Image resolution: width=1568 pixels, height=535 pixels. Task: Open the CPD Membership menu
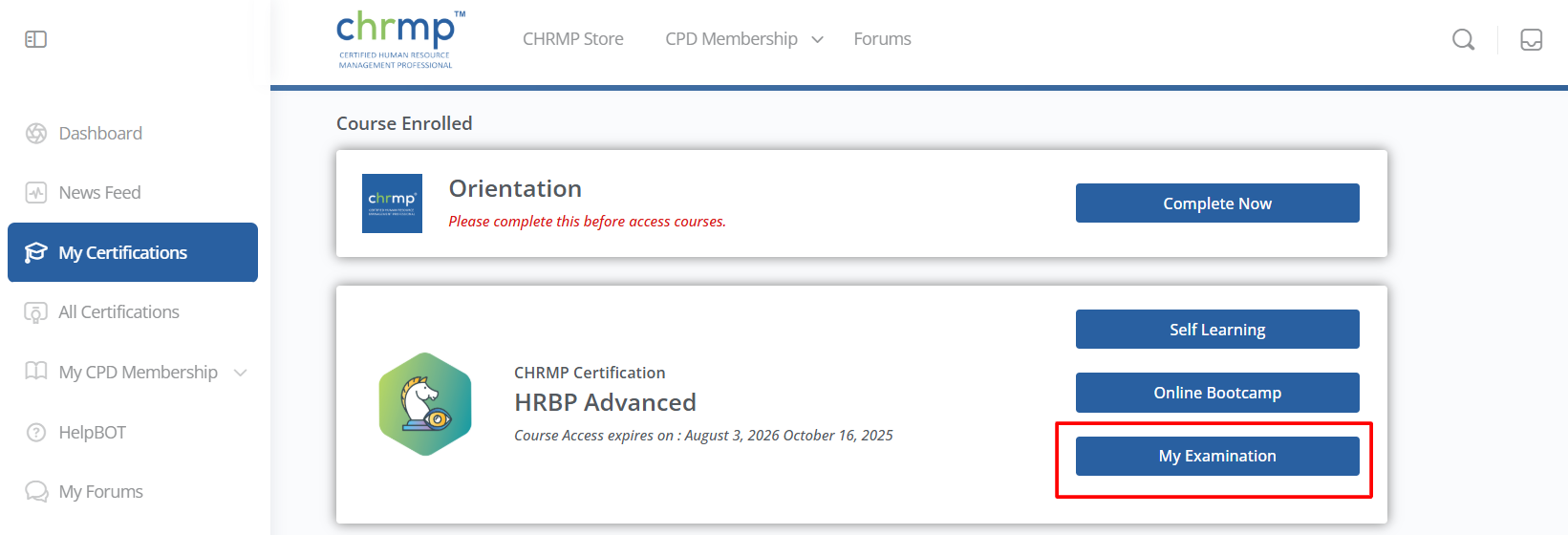731,39
